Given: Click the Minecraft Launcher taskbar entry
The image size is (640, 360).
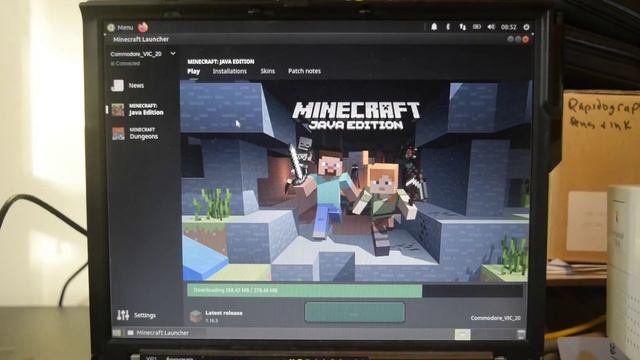Looking at the screenshot, I should (158, 333).
